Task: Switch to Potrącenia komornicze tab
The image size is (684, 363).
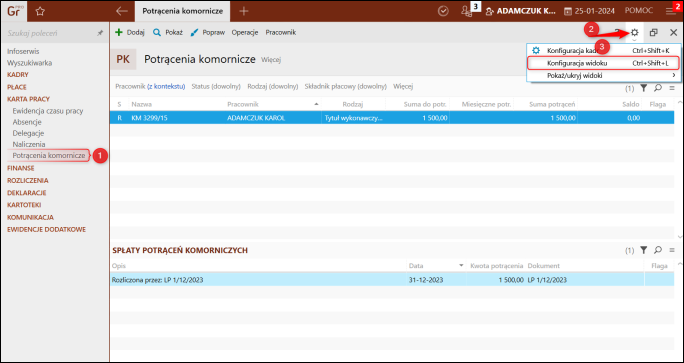Action: [x=183, y=11]
